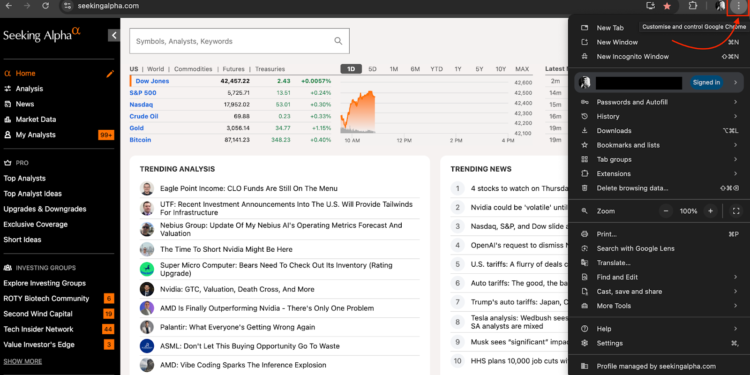750x375 pixels.
Task: Open Downloads from Chrome menu
Action: [659, 131]
